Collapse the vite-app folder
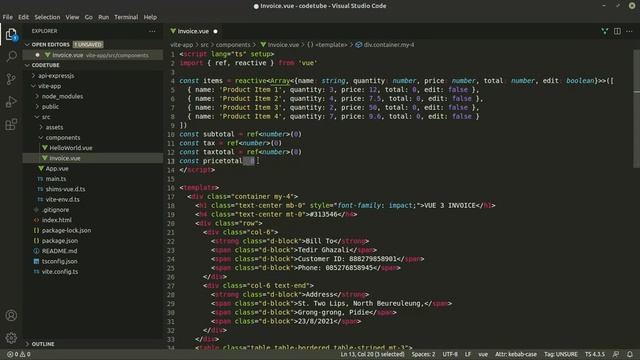The width and height of the screenshot is (640, 360). pyautogui.click(x=49, y=86)
